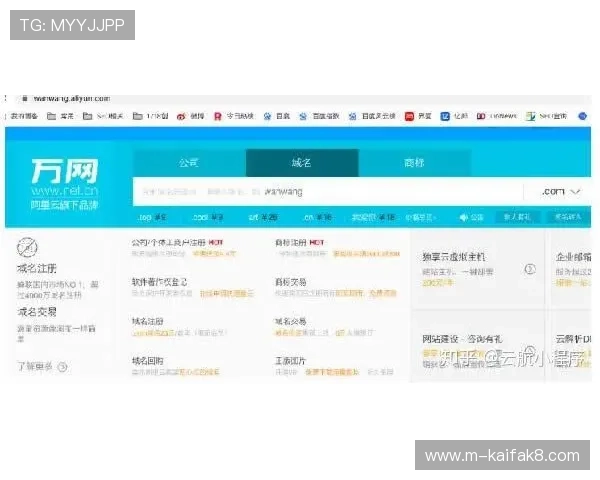Click the domain search input field
This screenshot has height=480, width=600.
coord(328,191)
